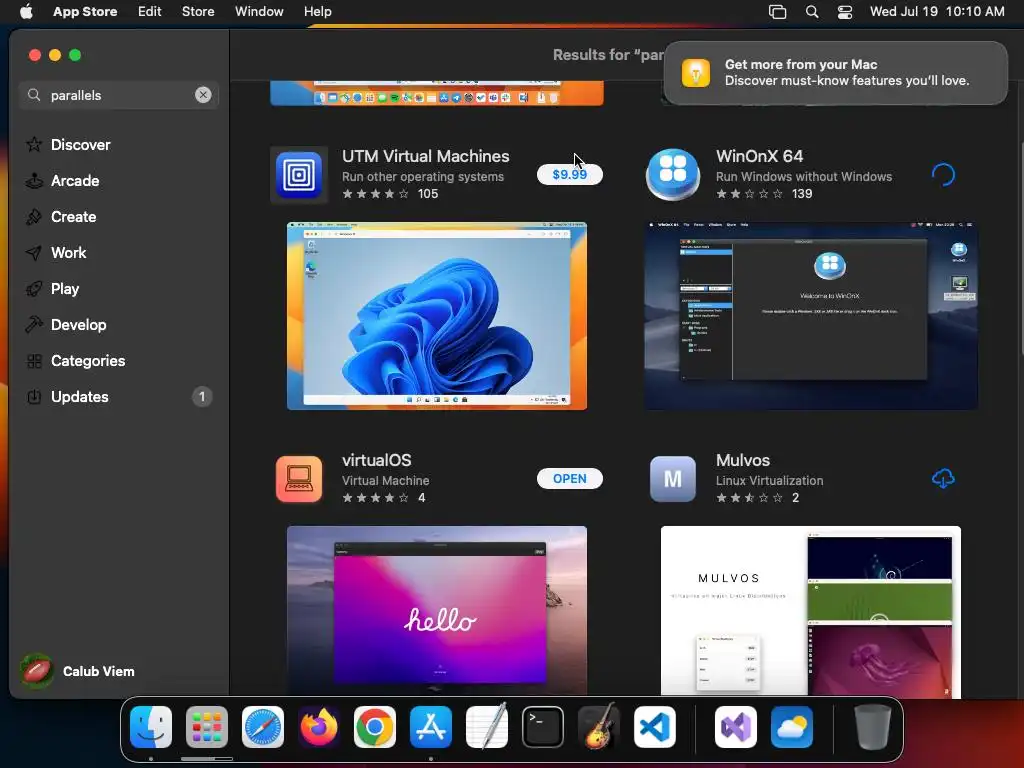The image size is (1024, 768).
Task: View the UTM Windows 11 screenshot
Action: [x=437, y=316]
